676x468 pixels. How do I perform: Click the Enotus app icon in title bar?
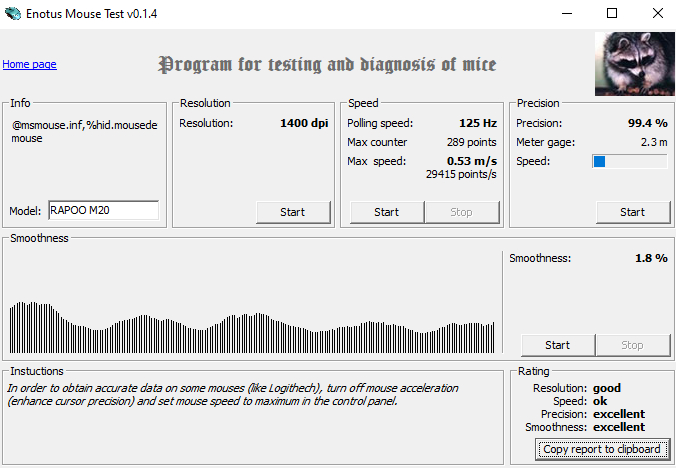(x=12, y=13)
